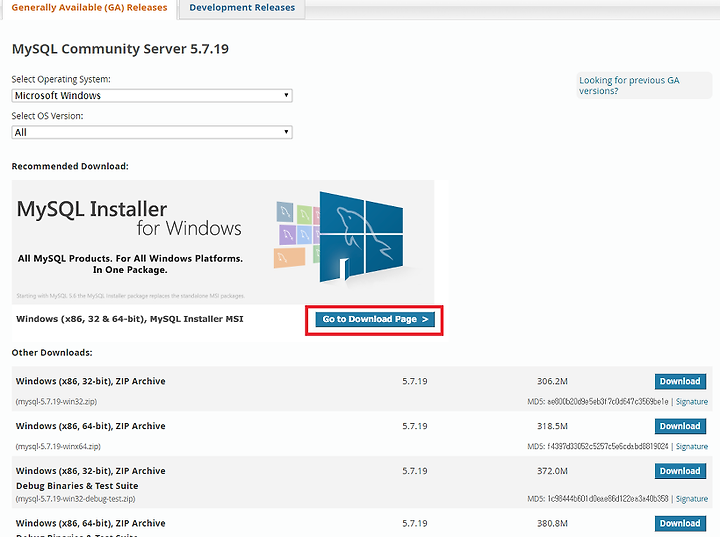Screen dimensions: 720x537
Task: Switch to Generally Available (GA) Releases tab
Action: click(89, 8)
